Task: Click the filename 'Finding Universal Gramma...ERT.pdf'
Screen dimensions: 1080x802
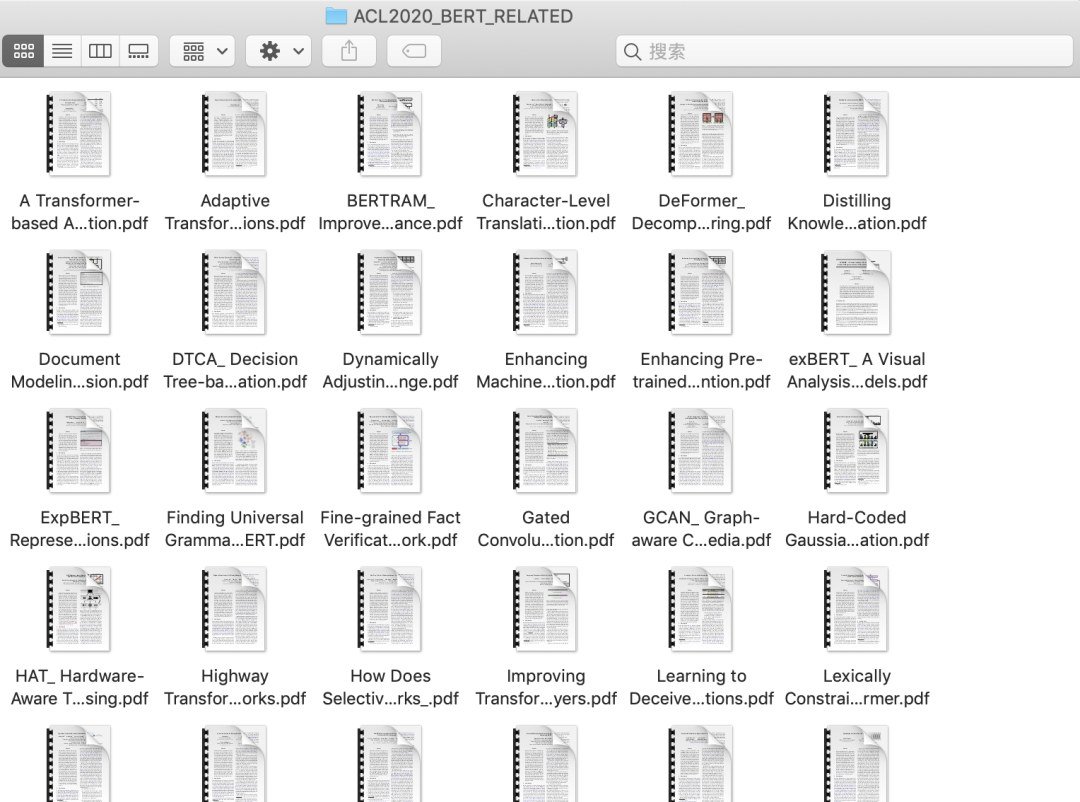Action: pyautogui.click(x=235, y=528)
